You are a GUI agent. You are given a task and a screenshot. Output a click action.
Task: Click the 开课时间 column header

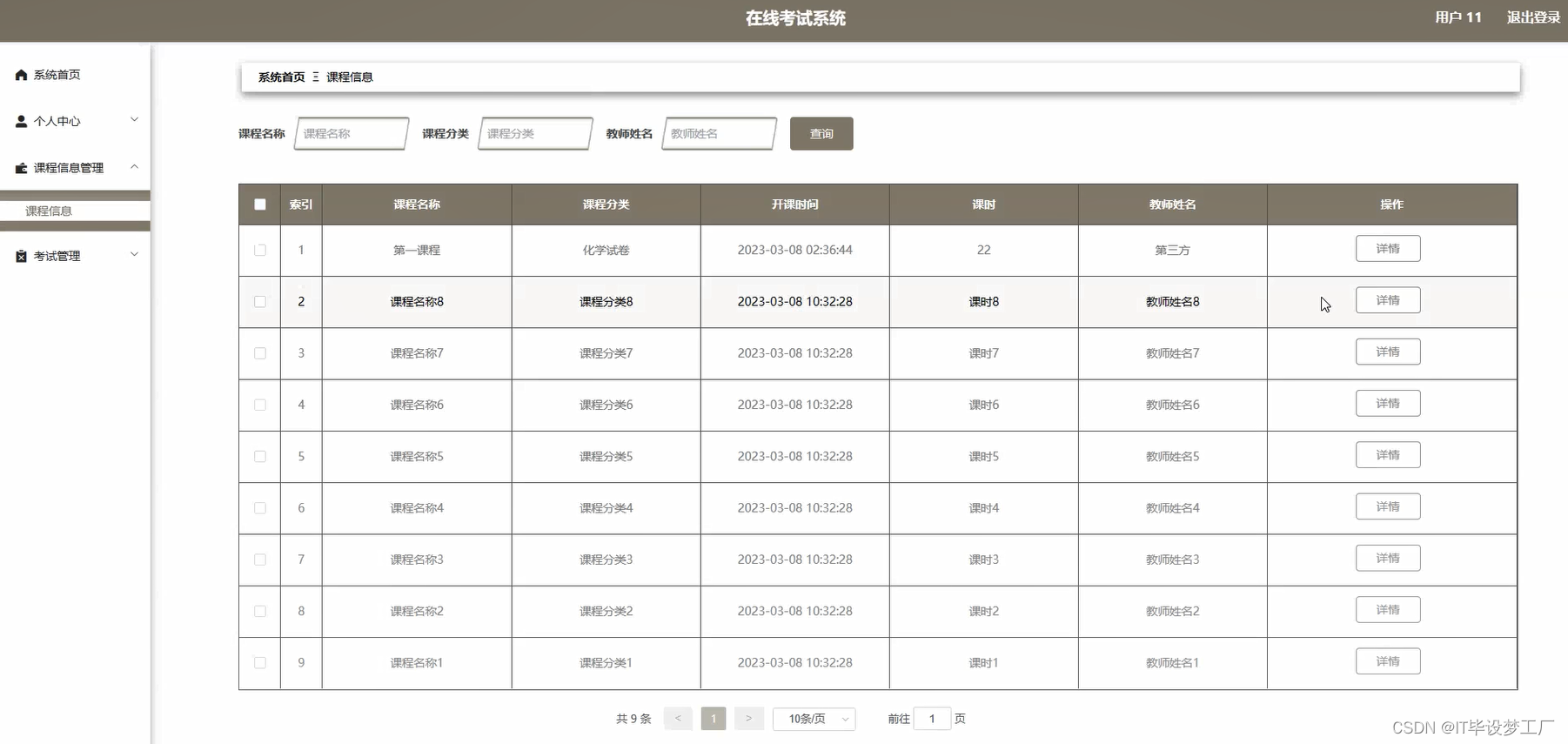point(794,204)
